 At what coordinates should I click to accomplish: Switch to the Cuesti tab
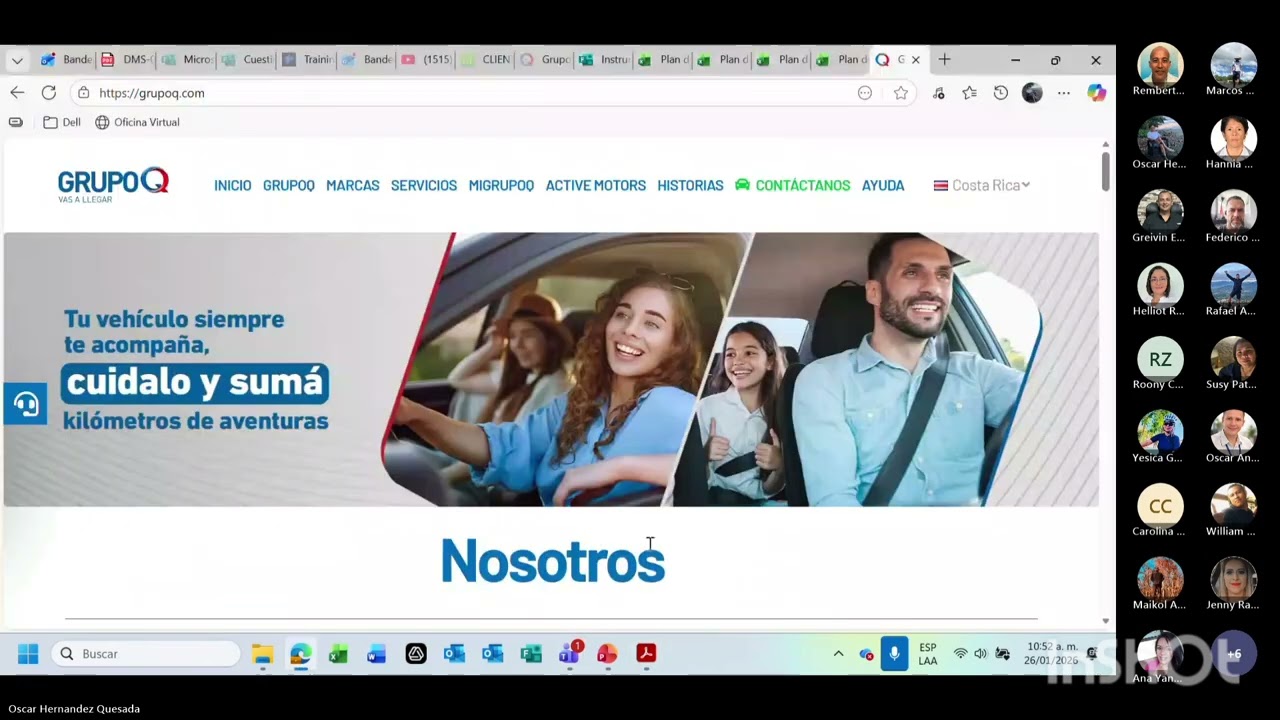pyautogui.click(x=246, y=60)
